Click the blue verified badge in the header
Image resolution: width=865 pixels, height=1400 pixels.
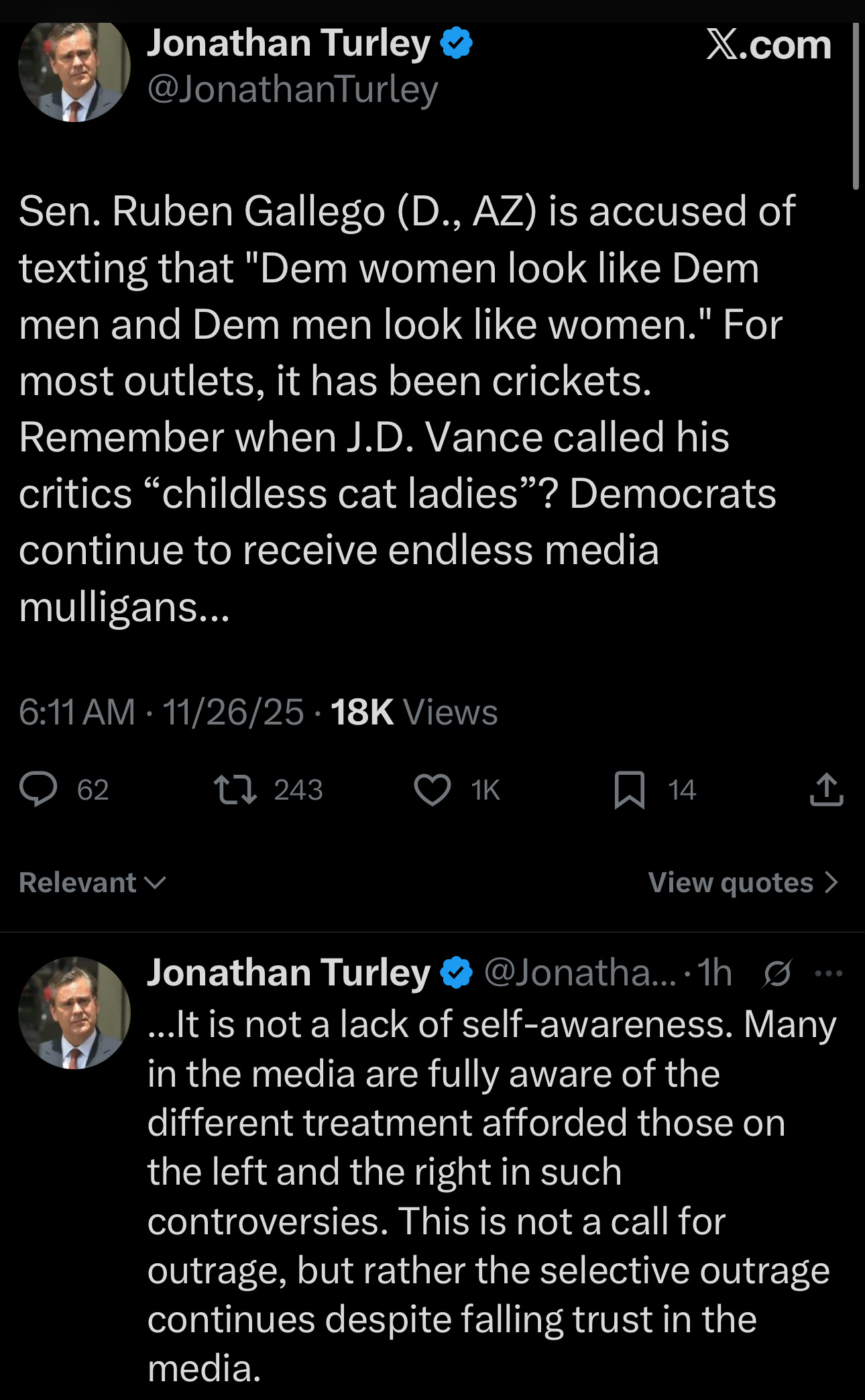[457, 44]
